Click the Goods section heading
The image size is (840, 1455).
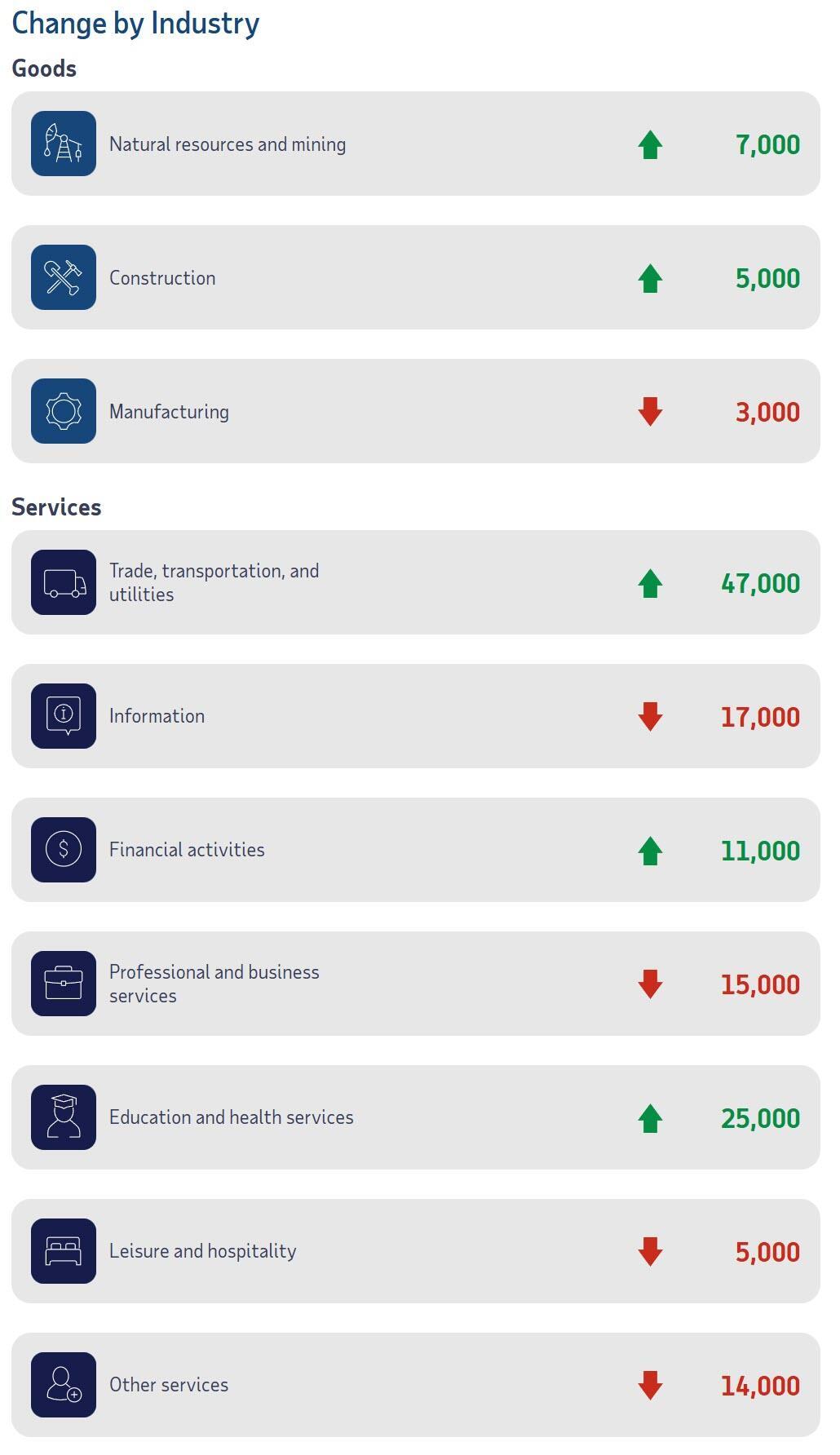click(44, 69)
